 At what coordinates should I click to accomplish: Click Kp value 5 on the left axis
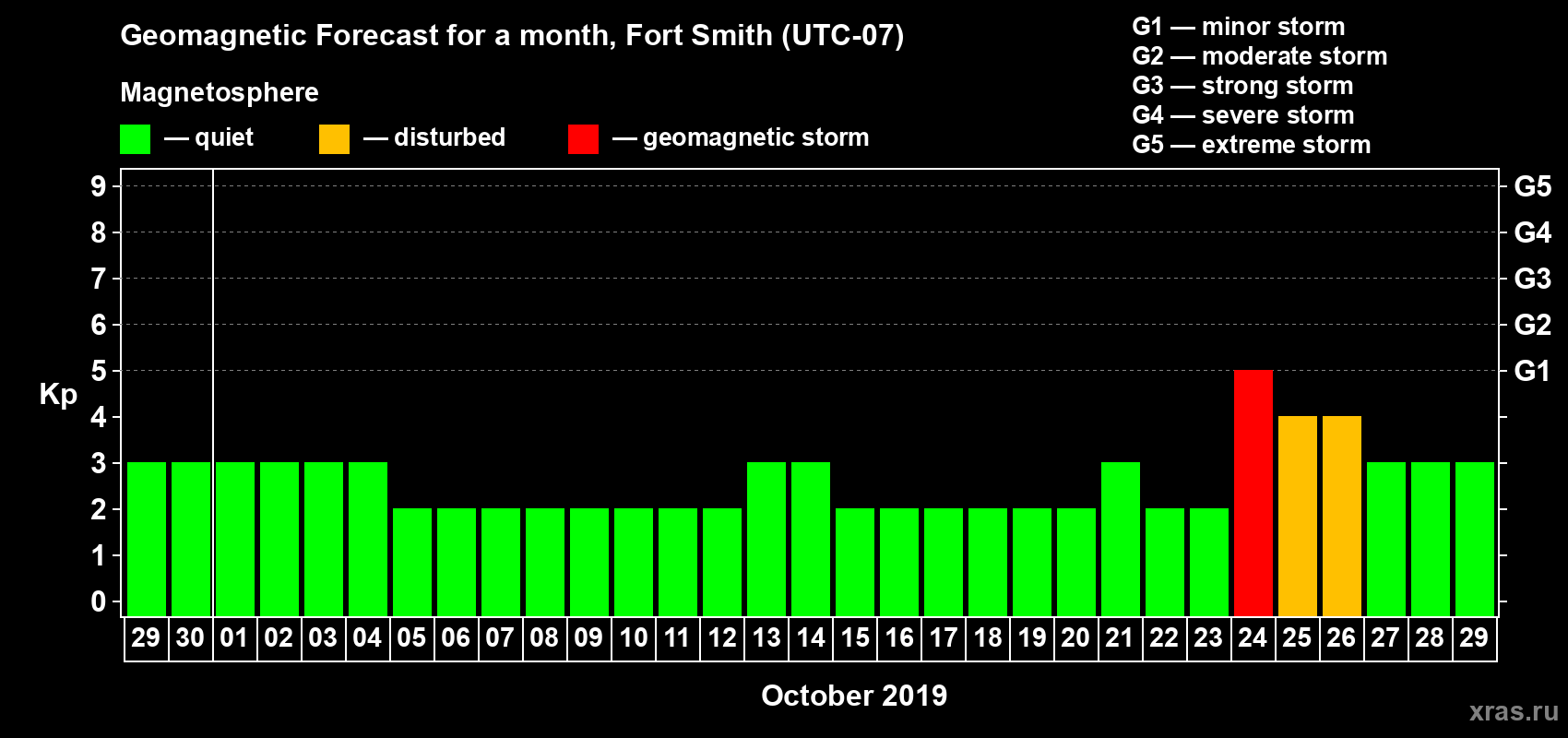point(99,371)
